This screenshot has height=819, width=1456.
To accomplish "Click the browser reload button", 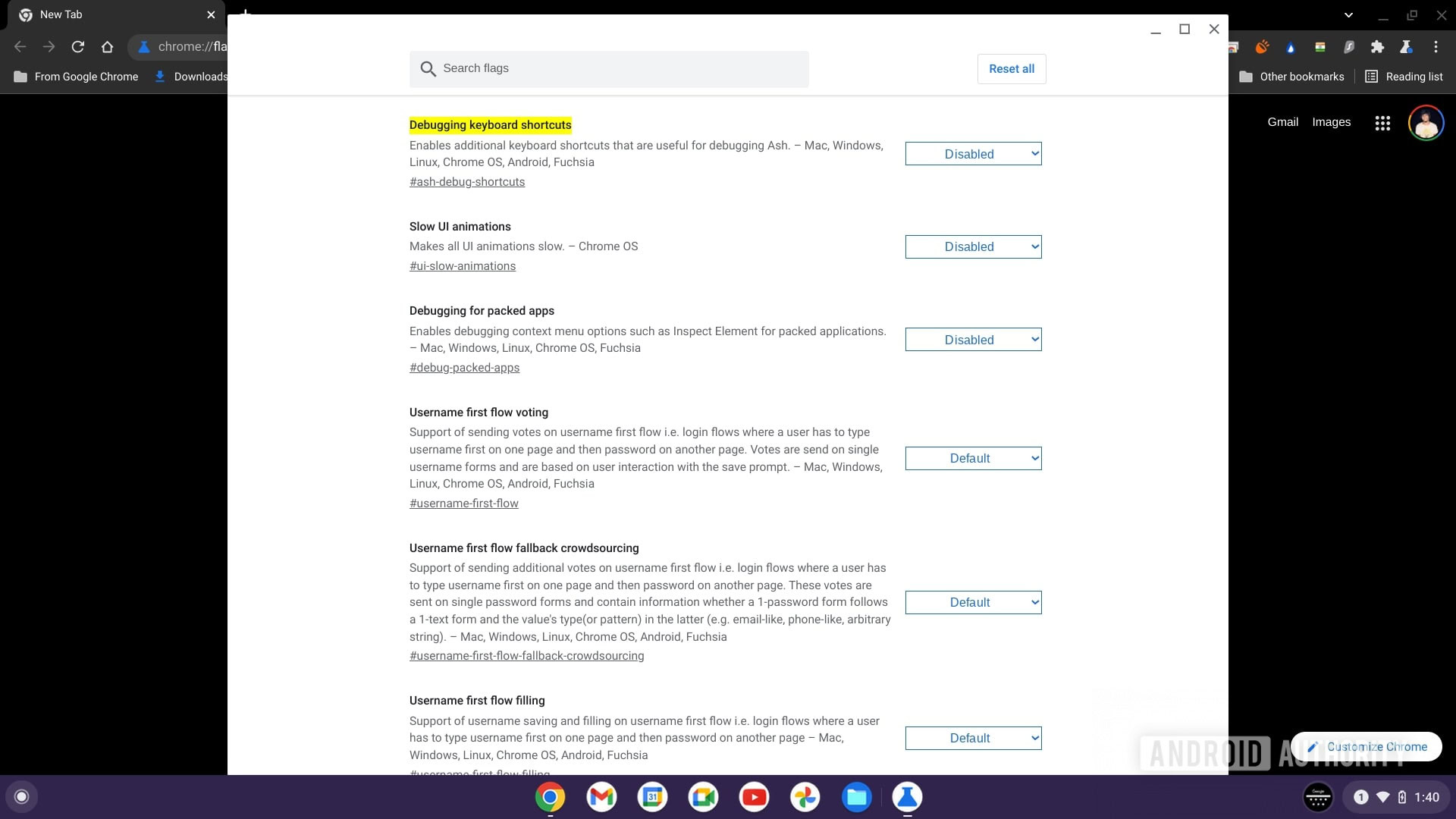I will click(77, 47).
